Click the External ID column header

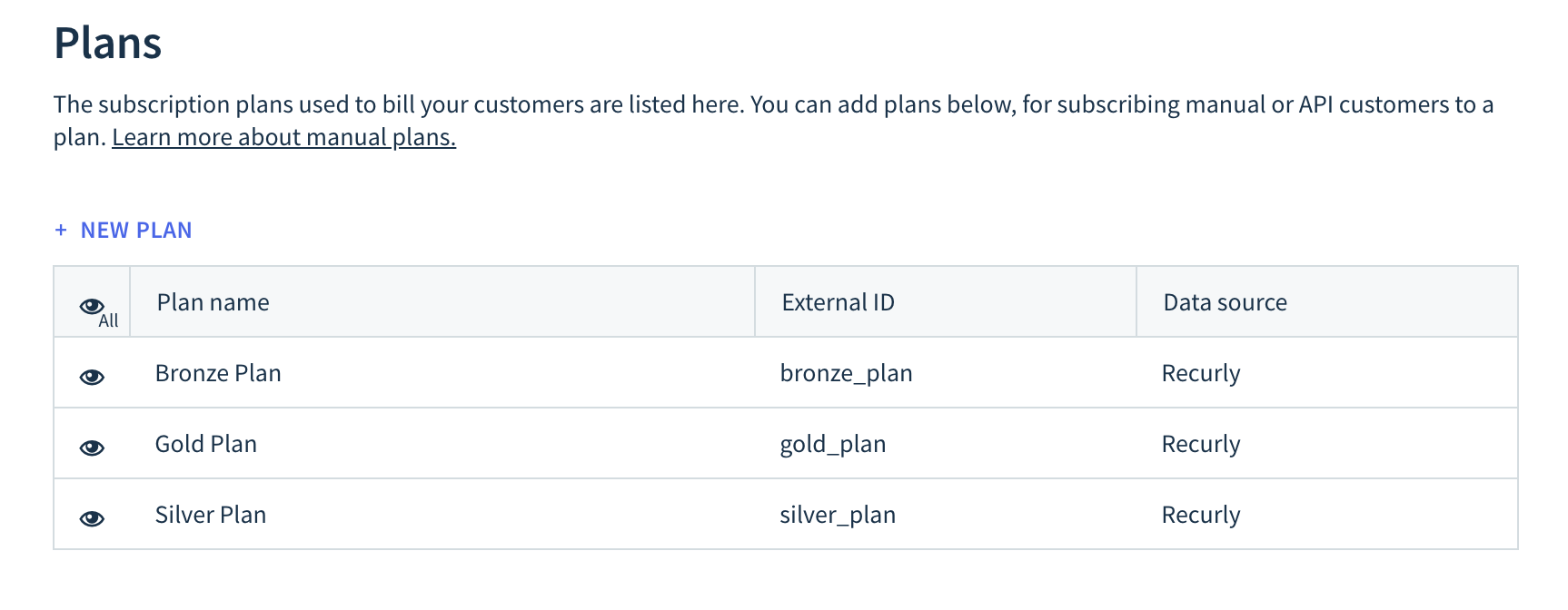coord(838,302)
